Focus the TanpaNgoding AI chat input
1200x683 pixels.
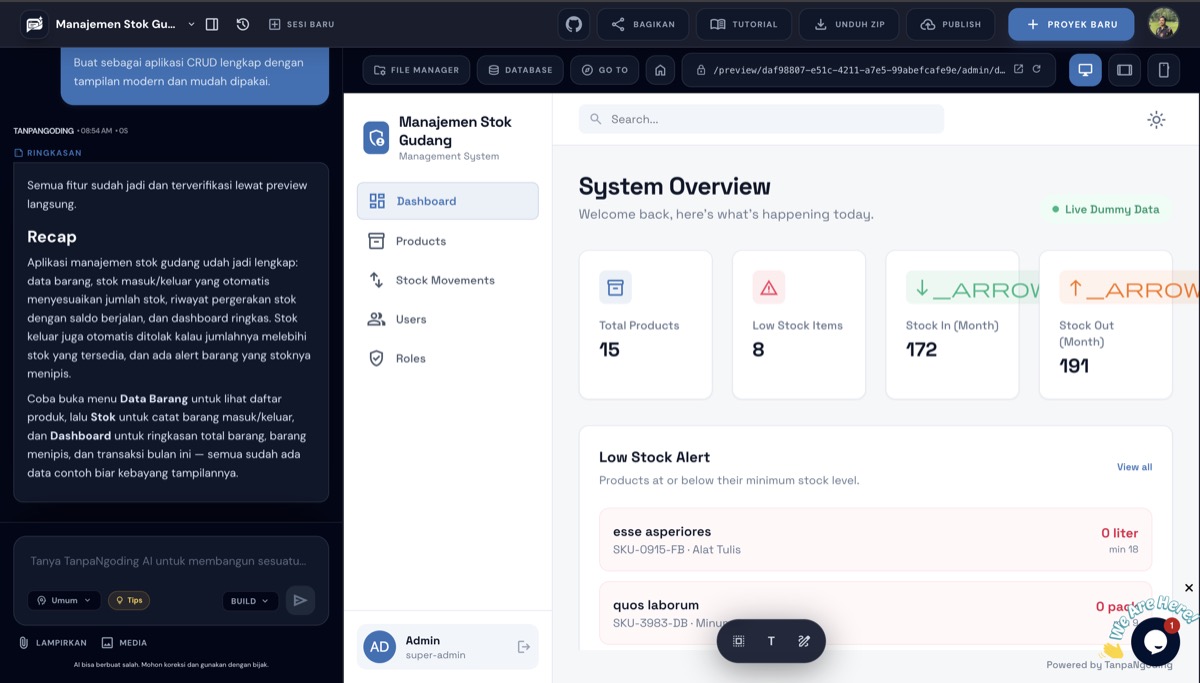[x=171, y=561]
